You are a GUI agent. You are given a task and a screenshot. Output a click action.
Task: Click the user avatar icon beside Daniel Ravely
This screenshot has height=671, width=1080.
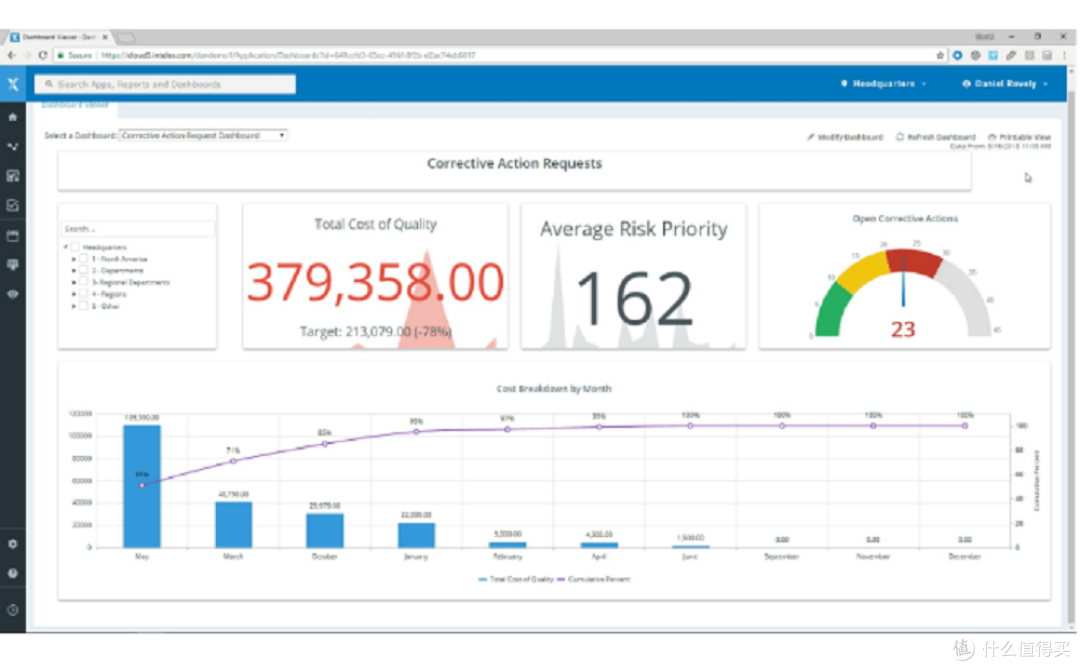point(966,84)
